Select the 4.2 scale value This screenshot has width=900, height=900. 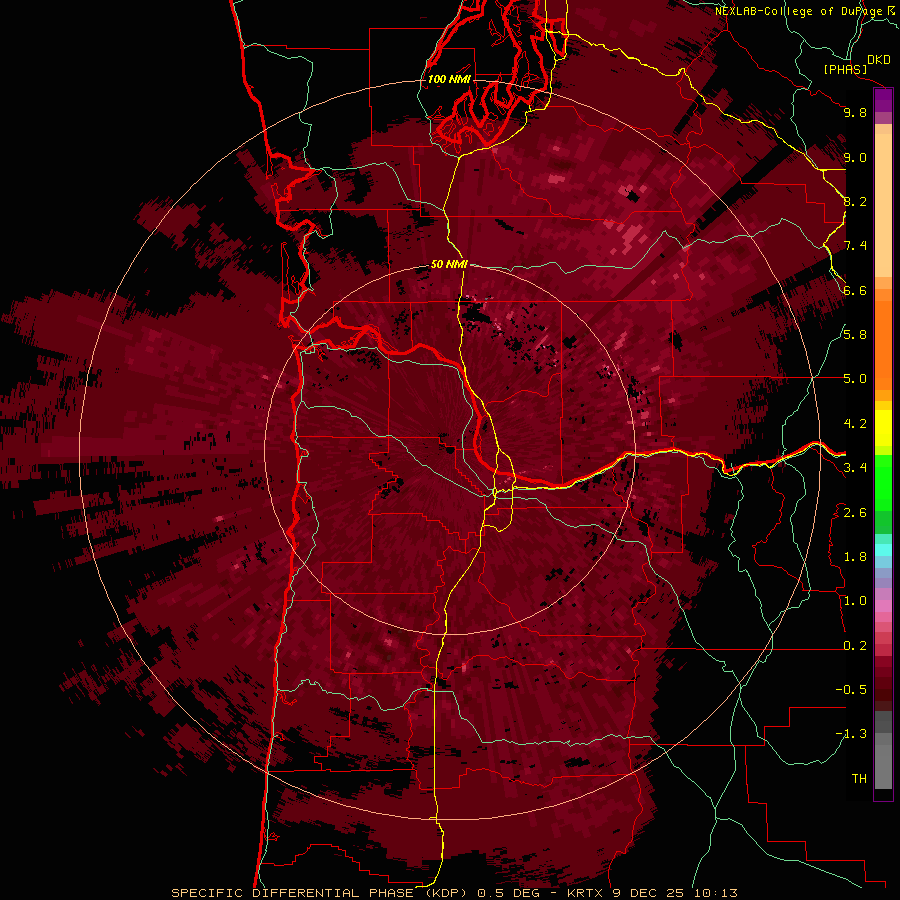(x=855, y=424)
